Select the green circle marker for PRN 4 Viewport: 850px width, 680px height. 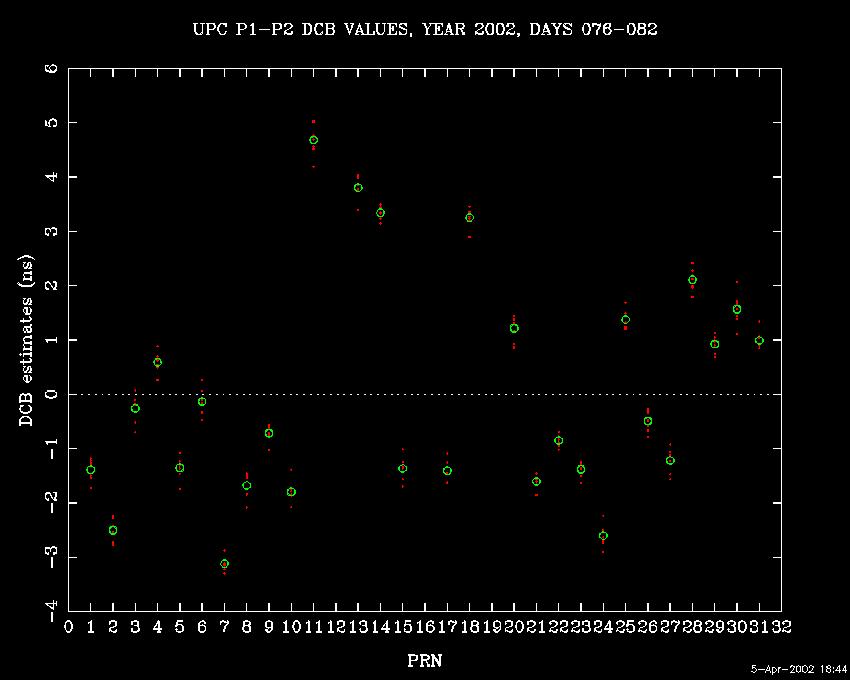(157, 362)
